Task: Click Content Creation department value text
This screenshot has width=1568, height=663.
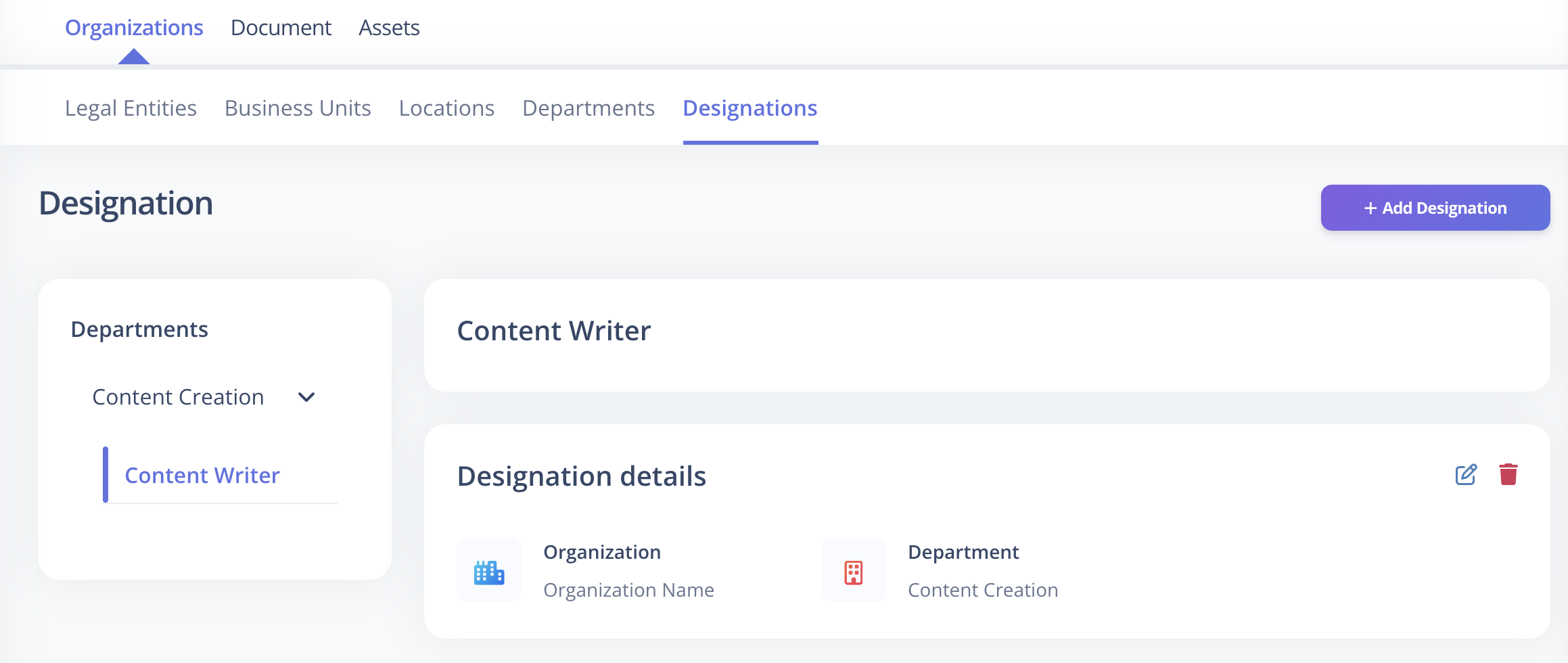Action: tap(983, 590)
